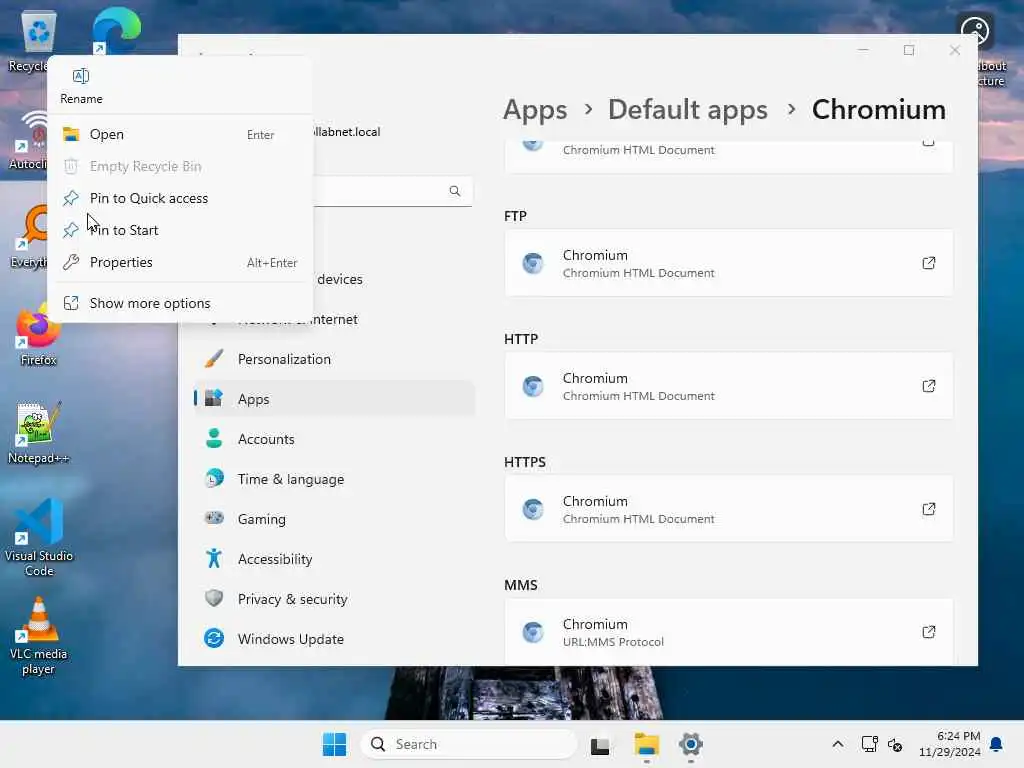
Task: Click the taskbar Search box
Action: pos(469,744)
